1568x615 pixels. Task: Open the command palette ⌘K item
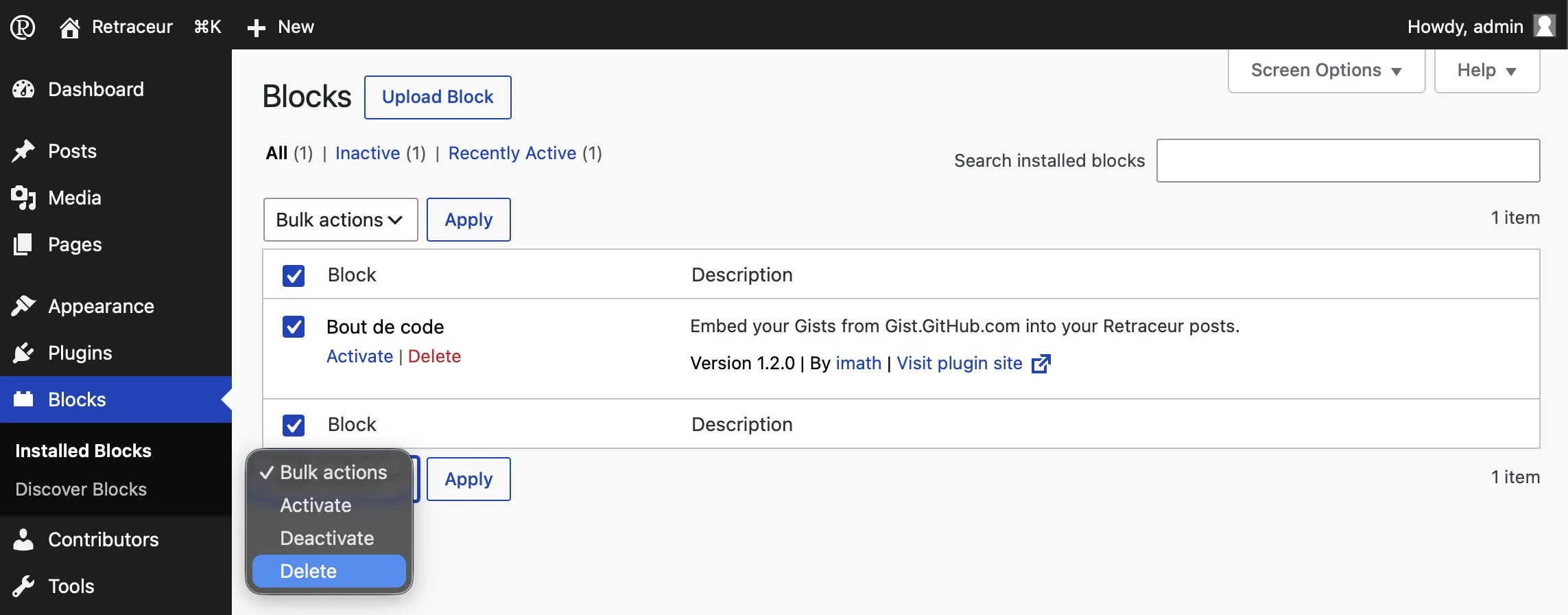(x=207, y=27)
